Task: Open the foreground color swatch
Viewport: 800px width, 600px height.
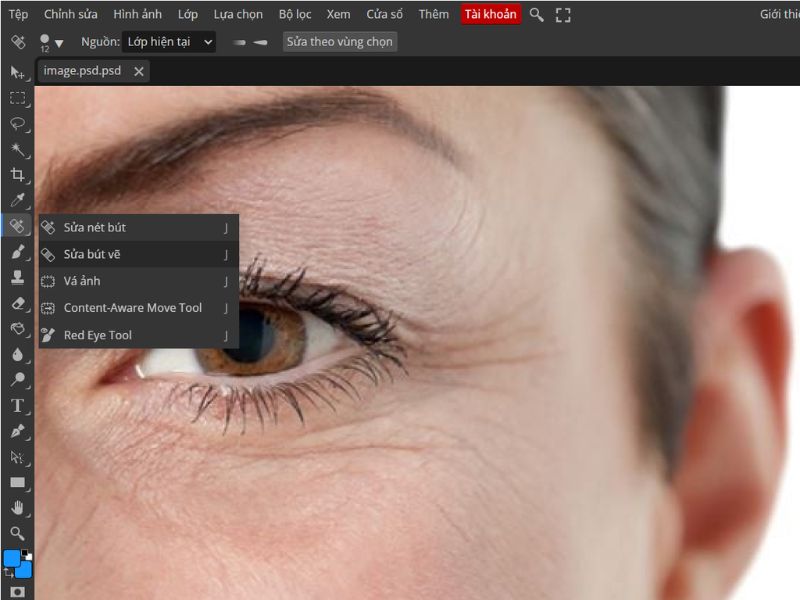Action: 11,558
